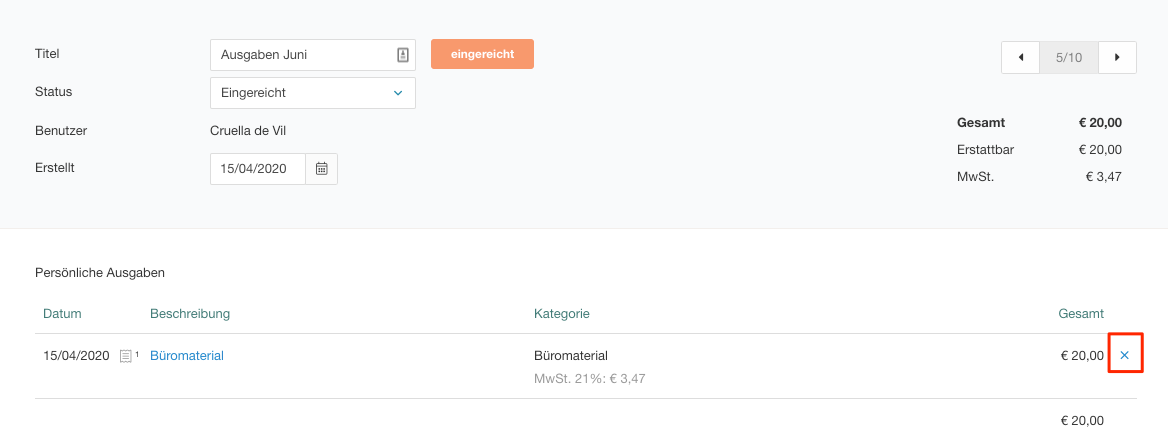The height and width of the screenshot is (443, 1168).
Task: Click into the Titel field Ausgaben Juni
Action: click(300, 55)
